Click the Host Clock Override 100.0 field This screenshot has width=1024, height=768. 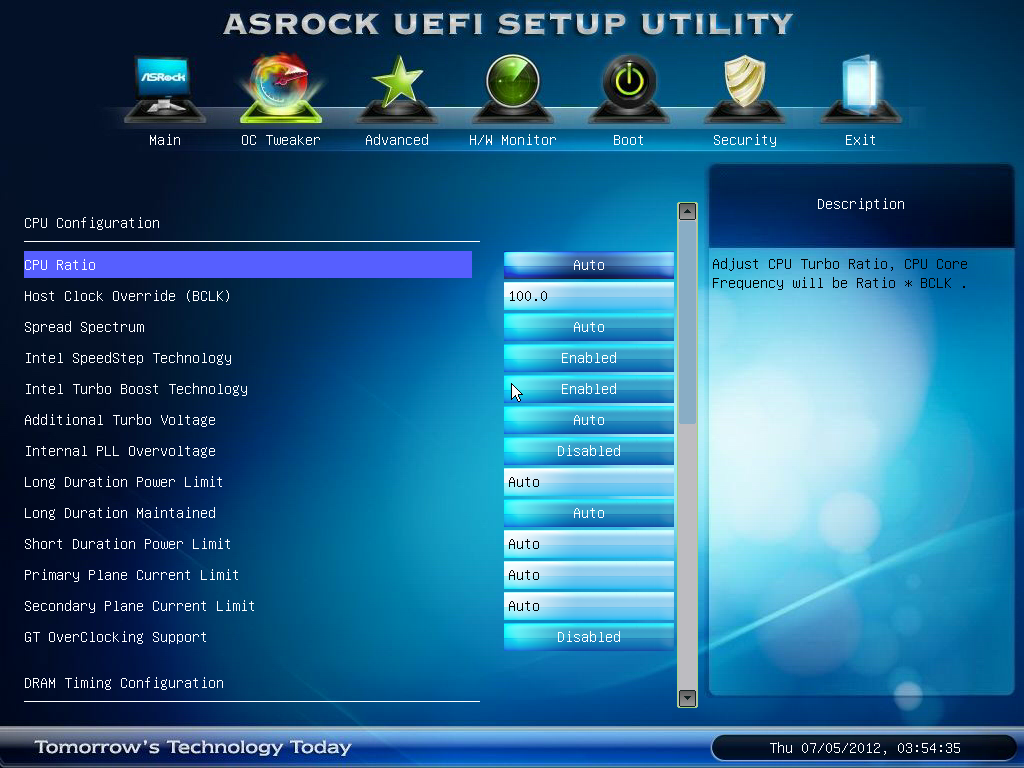pos(588,296)
